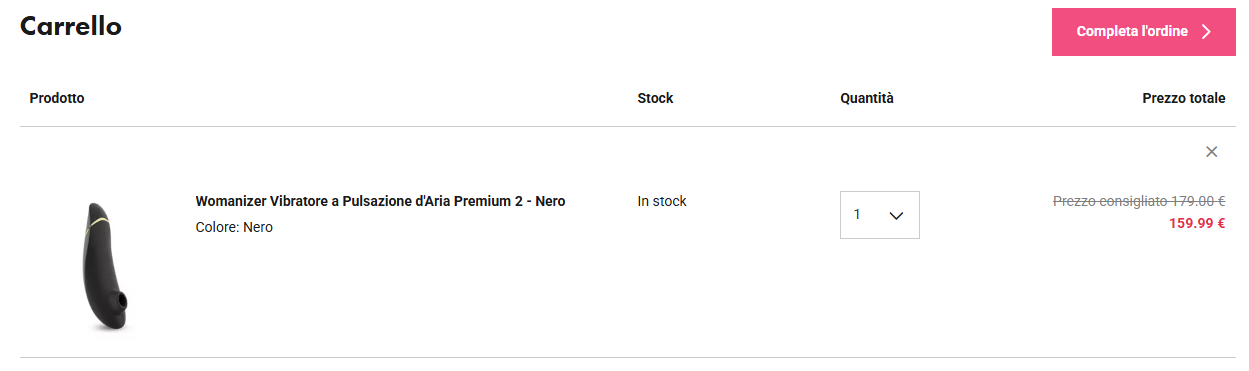Click the chevron arrow in quantity selector
1249x371 pixels.
point(896,215)
